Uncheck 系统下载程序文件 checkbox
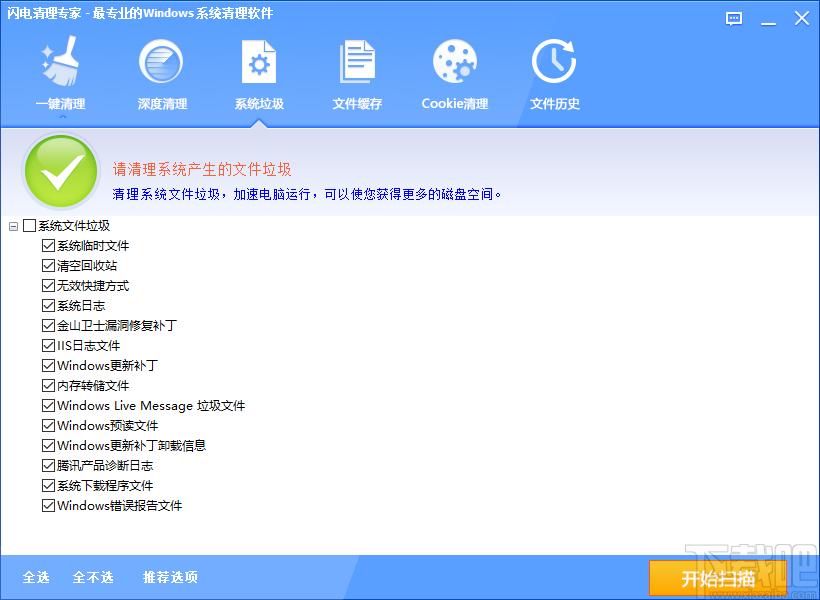Viewport: 820px width, 600px height. [48, 485]
